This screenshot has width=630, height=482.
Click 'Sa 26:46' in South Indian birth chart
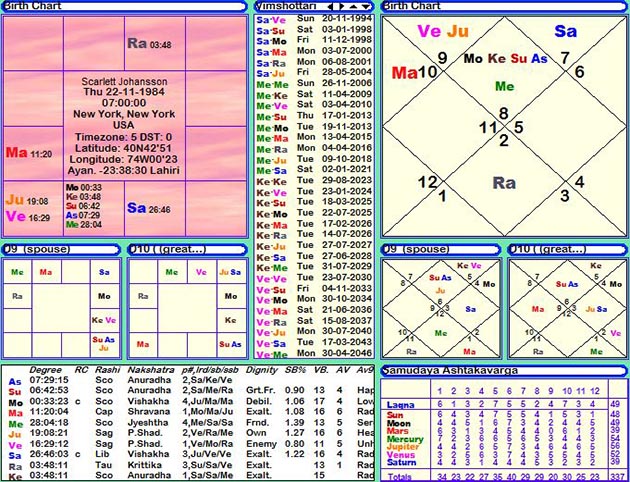149,208
